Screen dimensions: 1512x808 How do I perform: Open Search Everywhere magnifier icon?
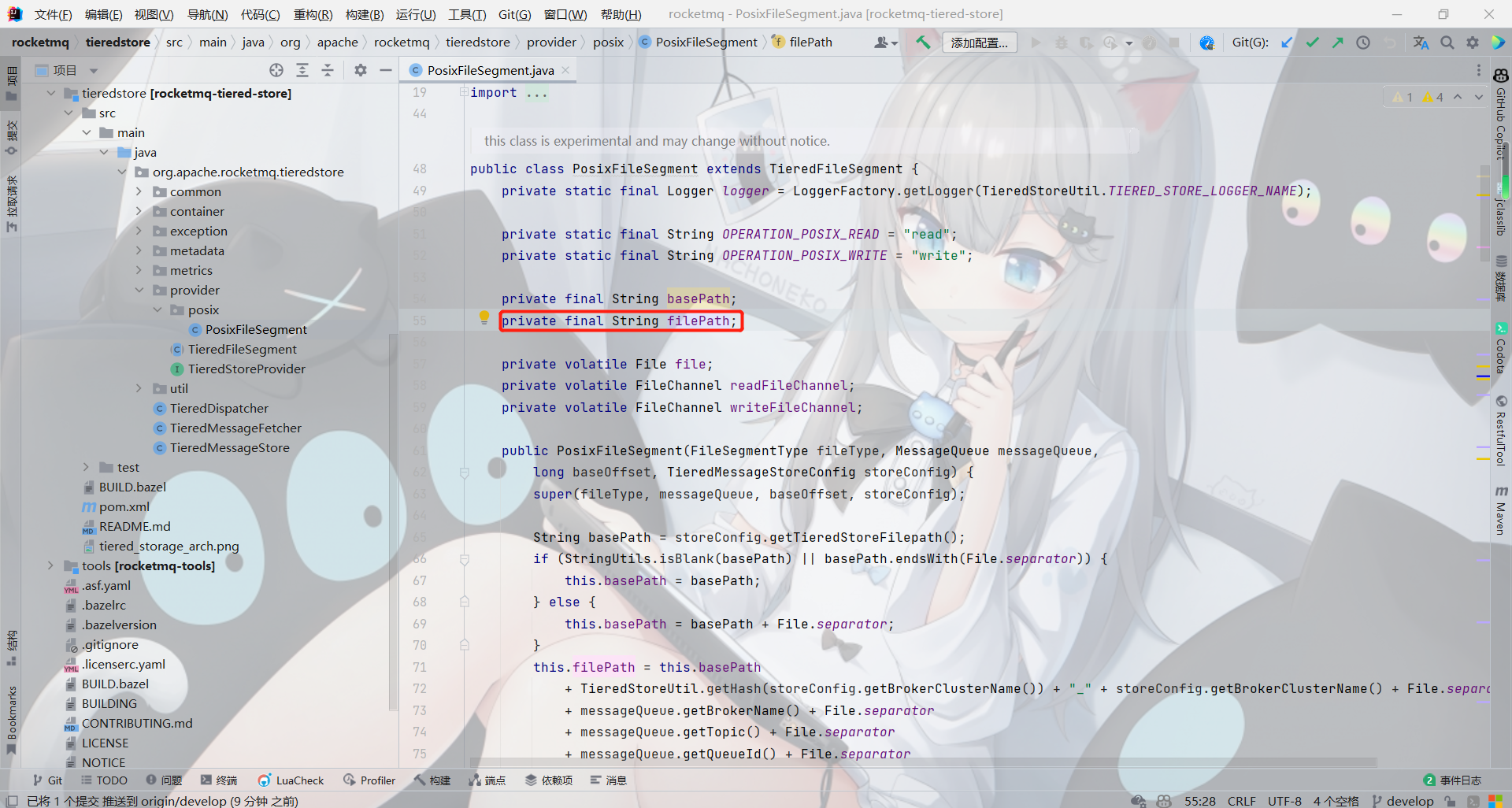[1447, 43]
